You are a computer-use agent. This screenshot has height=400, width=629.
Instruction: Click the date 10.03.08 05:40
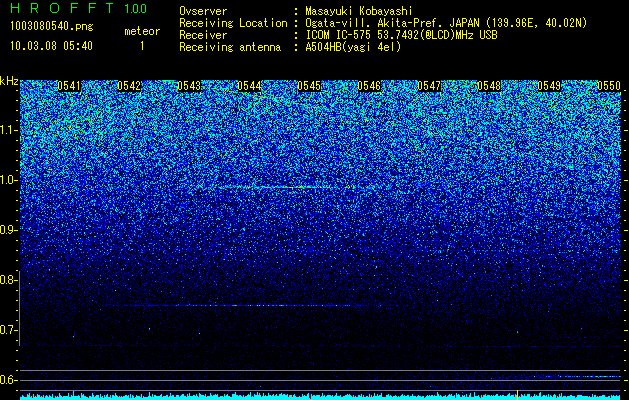(x=51, y=46)
